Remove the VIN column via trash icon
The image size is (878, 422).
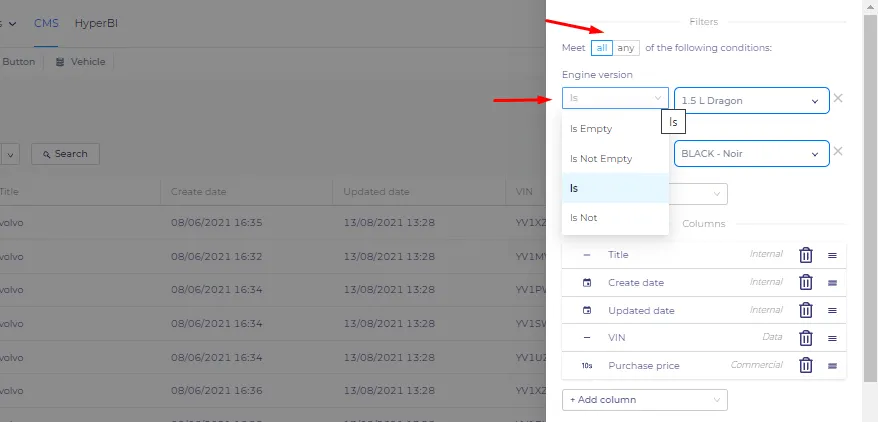805,337
